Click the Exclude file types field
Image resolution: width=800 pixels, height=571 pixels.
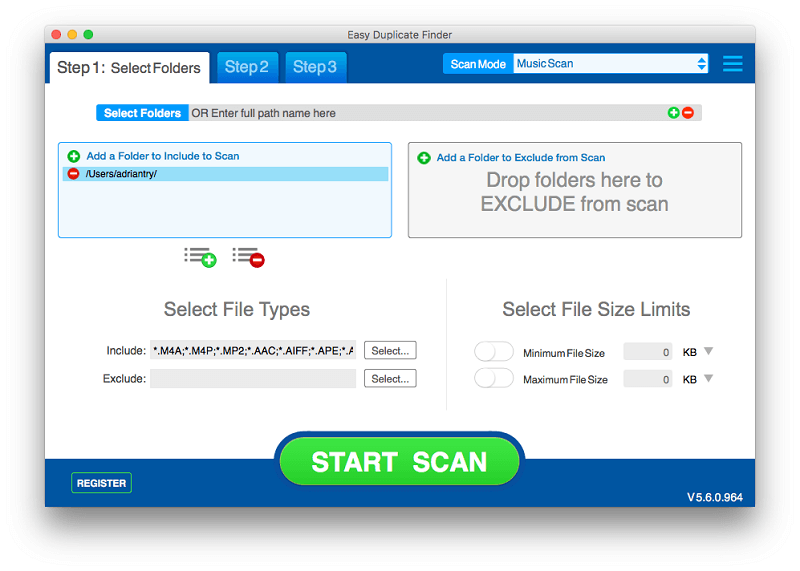[253, 379]
